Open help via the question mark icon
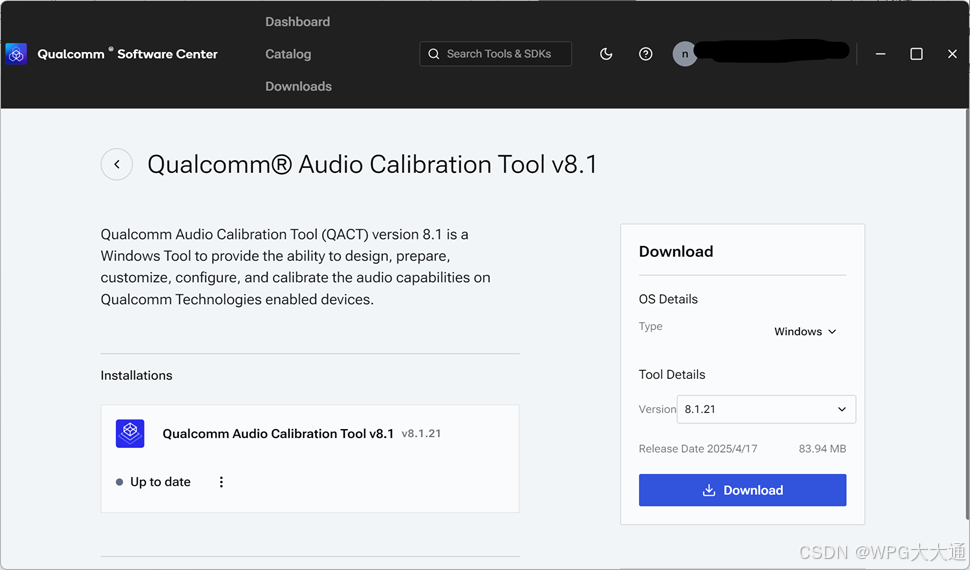 click(645, 54)
